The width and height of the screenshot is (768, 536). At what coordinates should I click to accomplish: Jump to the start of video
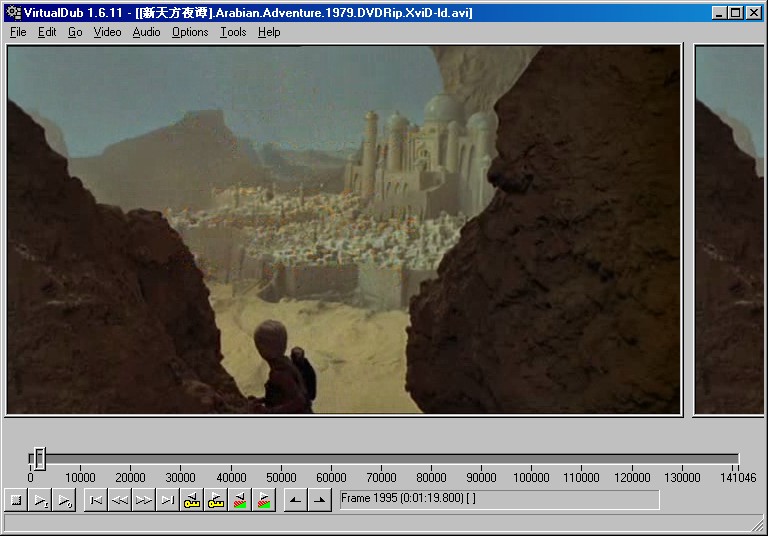[96, 500]
